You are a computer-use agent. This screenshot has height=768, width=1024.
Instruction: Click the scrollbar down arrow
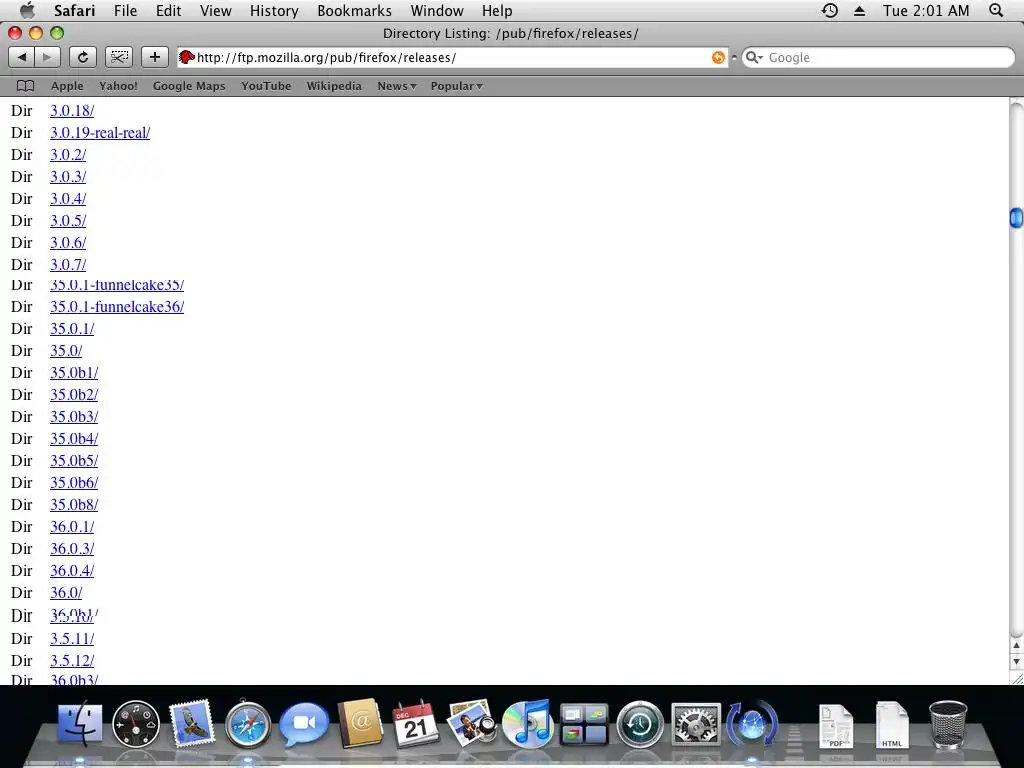(1016, 662)
